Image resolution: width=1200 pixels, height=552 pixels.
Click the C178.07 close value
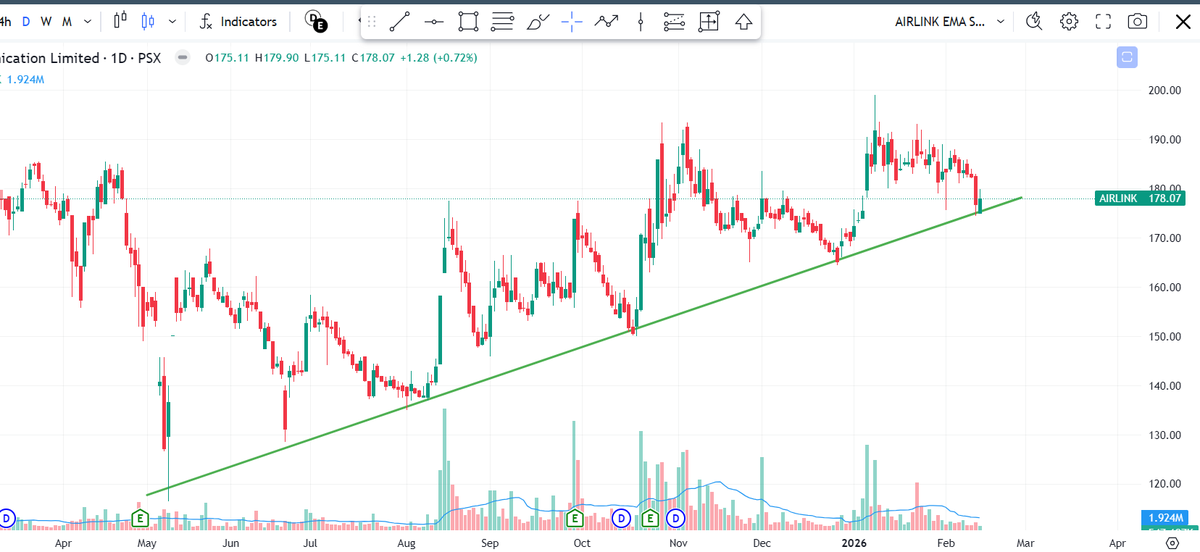point(375,58)
